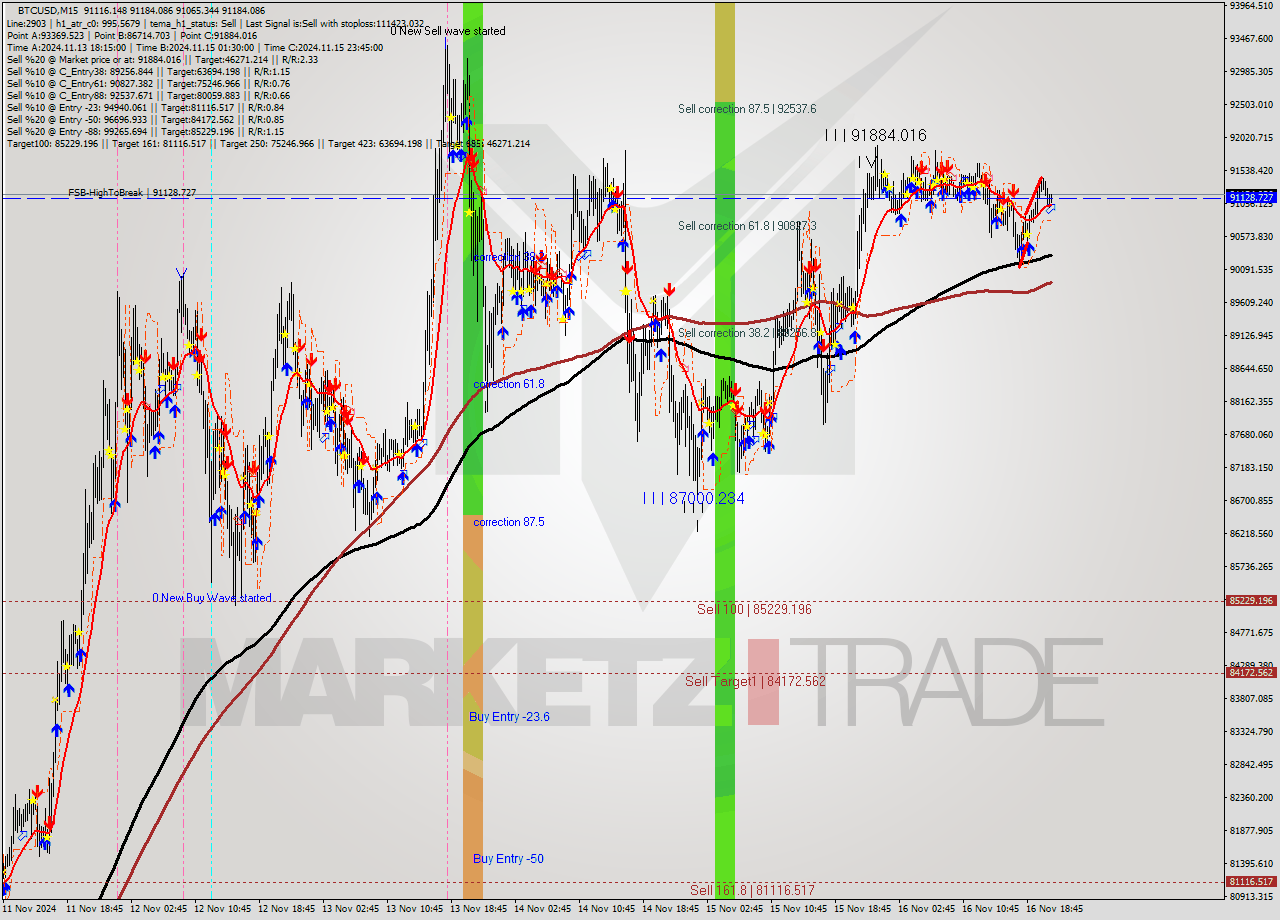Click 'Sell 161.8 | 81116.517' label
1280x920 pixels.
click(752, 889)
